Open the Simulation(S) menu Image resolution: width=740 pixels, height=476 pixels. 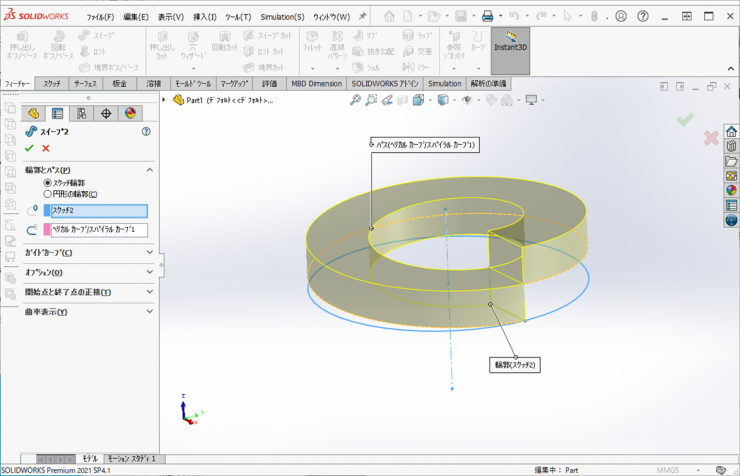click(x=283, y=17)
